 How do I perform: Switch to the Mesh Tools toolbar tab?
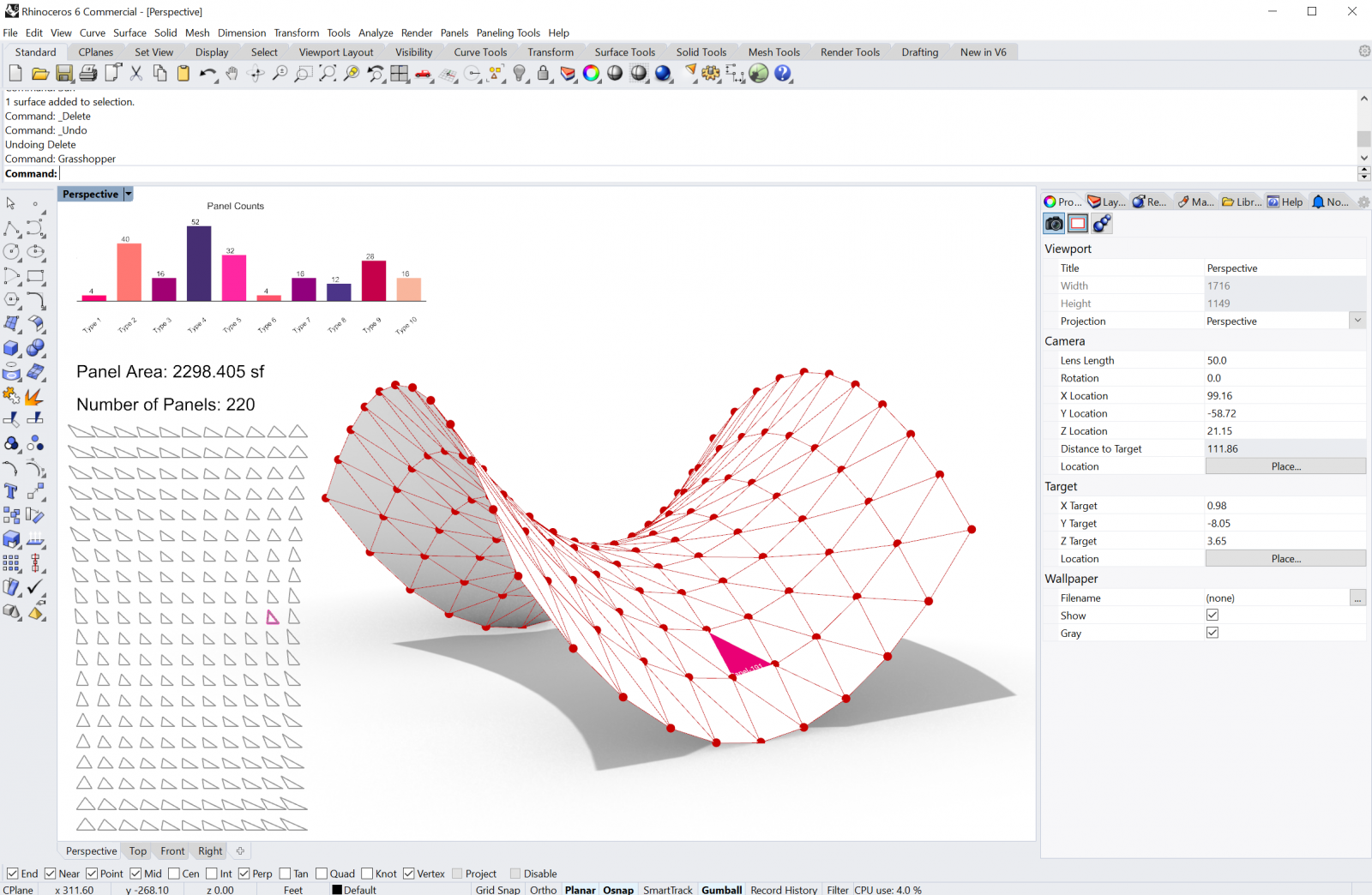click(773, 52)
